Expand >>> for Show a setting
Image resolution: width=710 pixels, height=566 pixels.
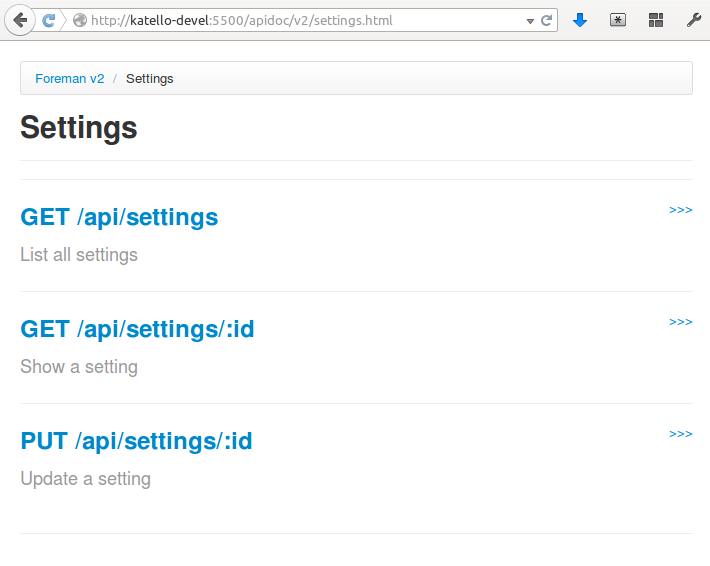click(681, 321)
